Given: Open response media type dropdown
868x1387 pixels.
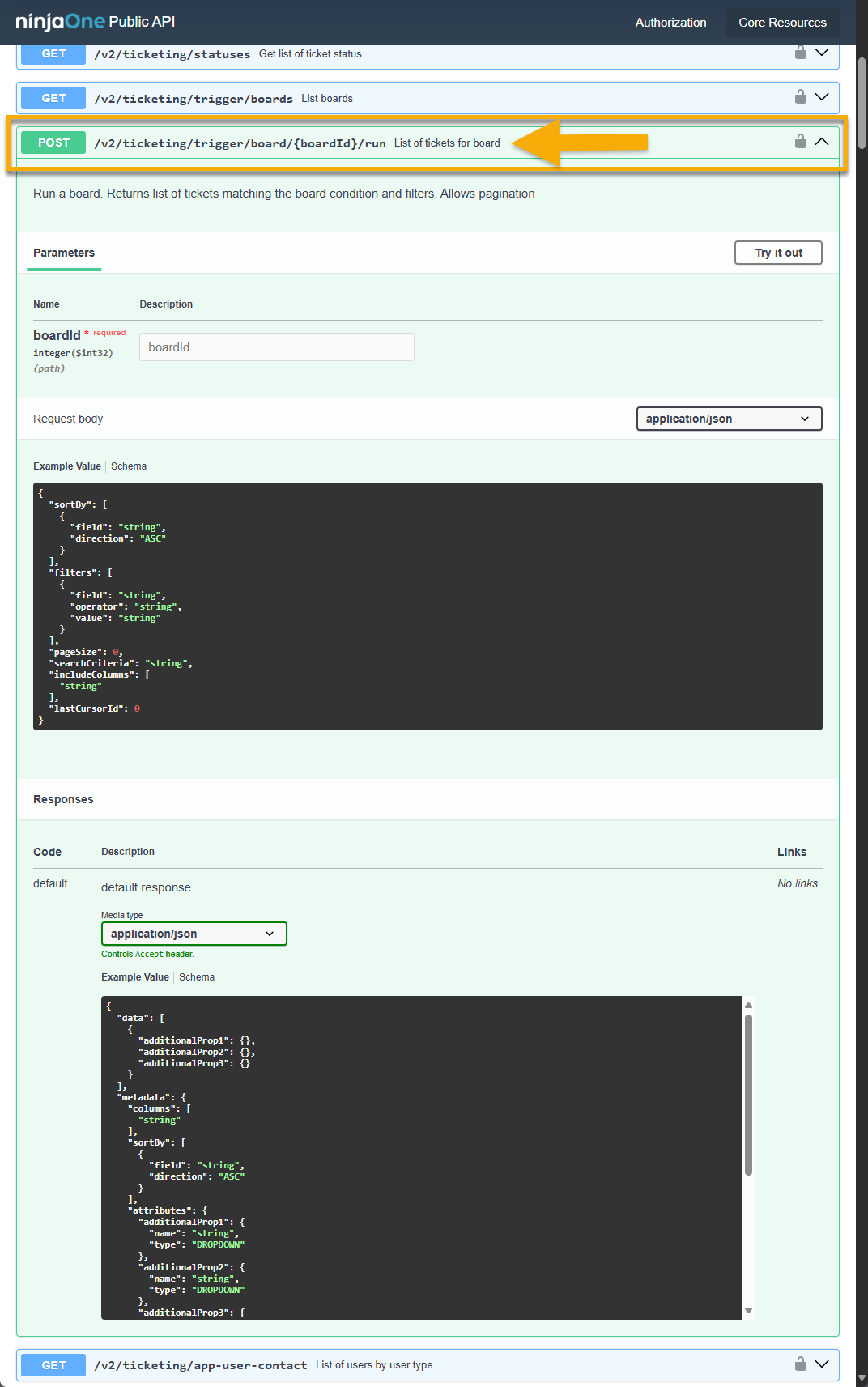Looking at the screenshot, I should [194, 934].
